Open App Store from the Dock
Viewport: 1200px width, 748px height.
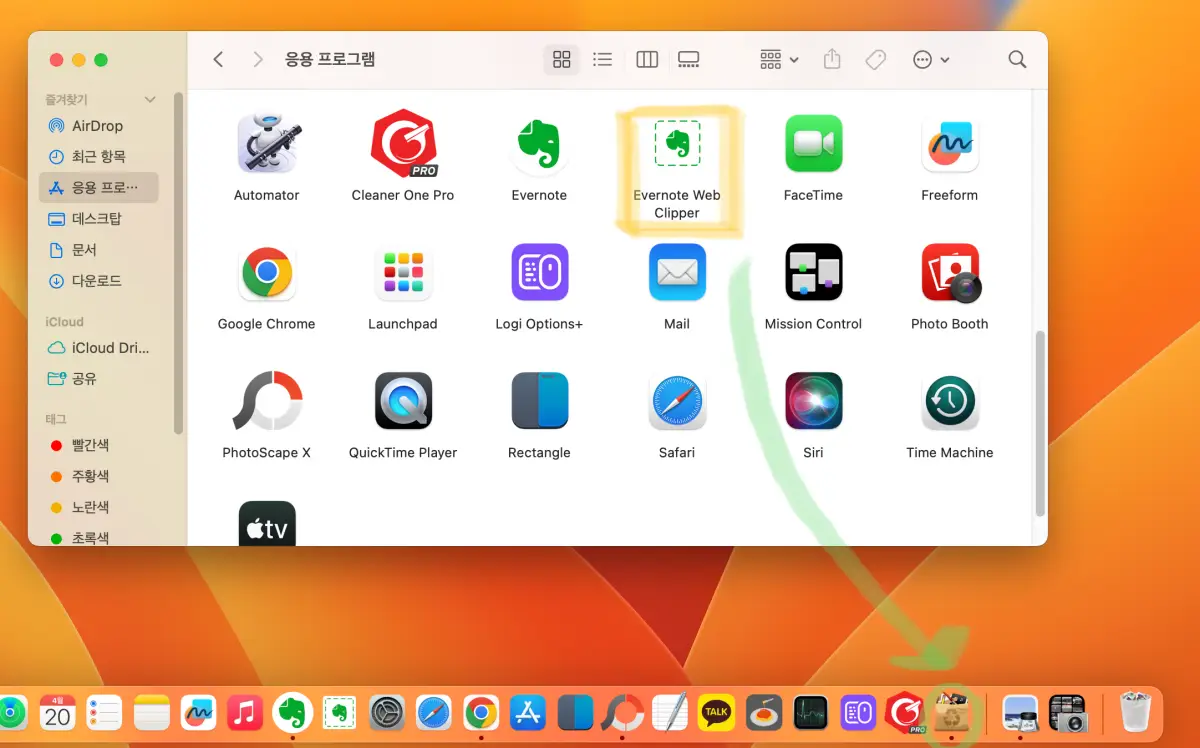tap(528, 712)
